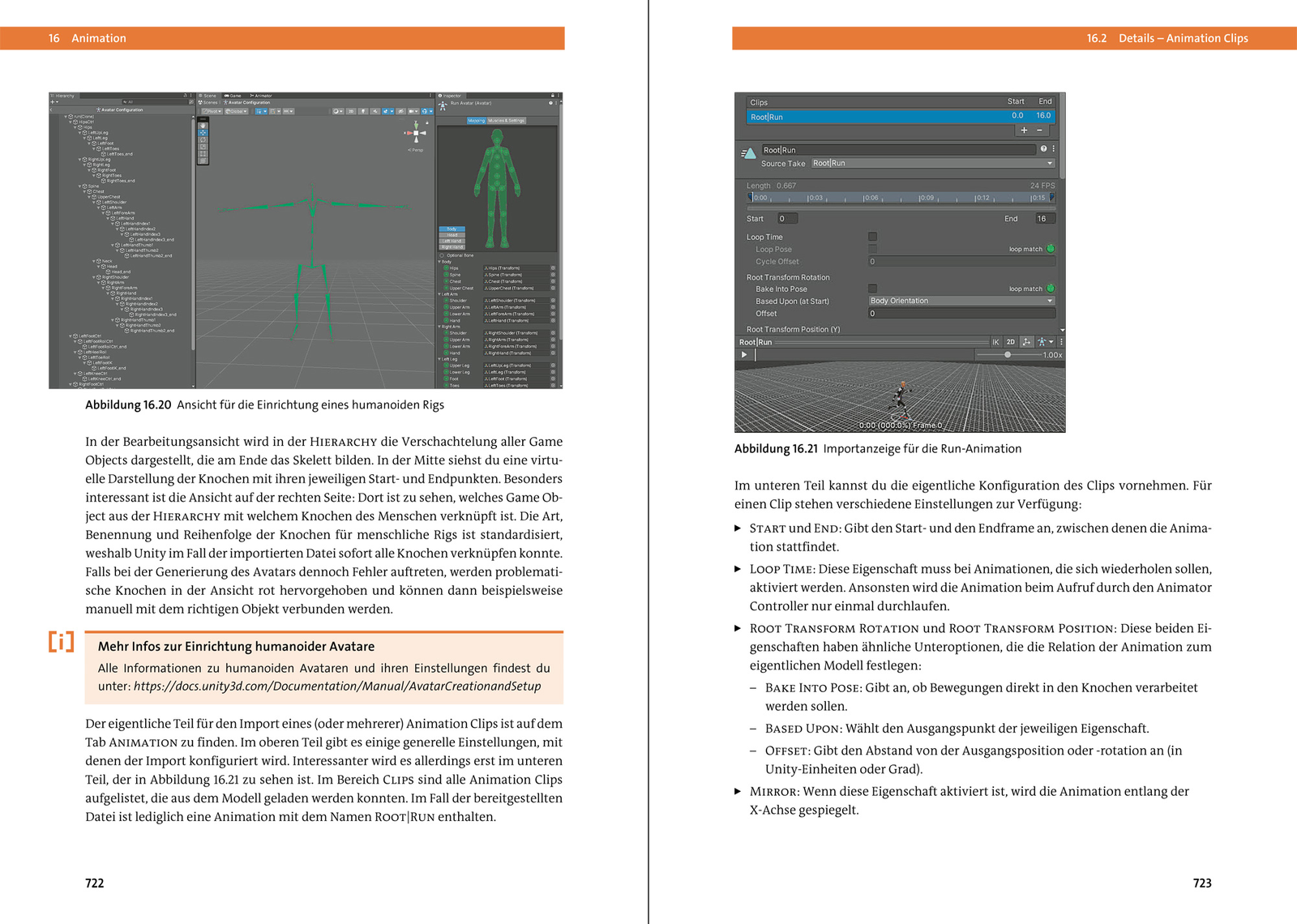The width and height of the screenshot is (1297, 924).
Task: Click the scene orientation gizmo
Action: (416, 132)
